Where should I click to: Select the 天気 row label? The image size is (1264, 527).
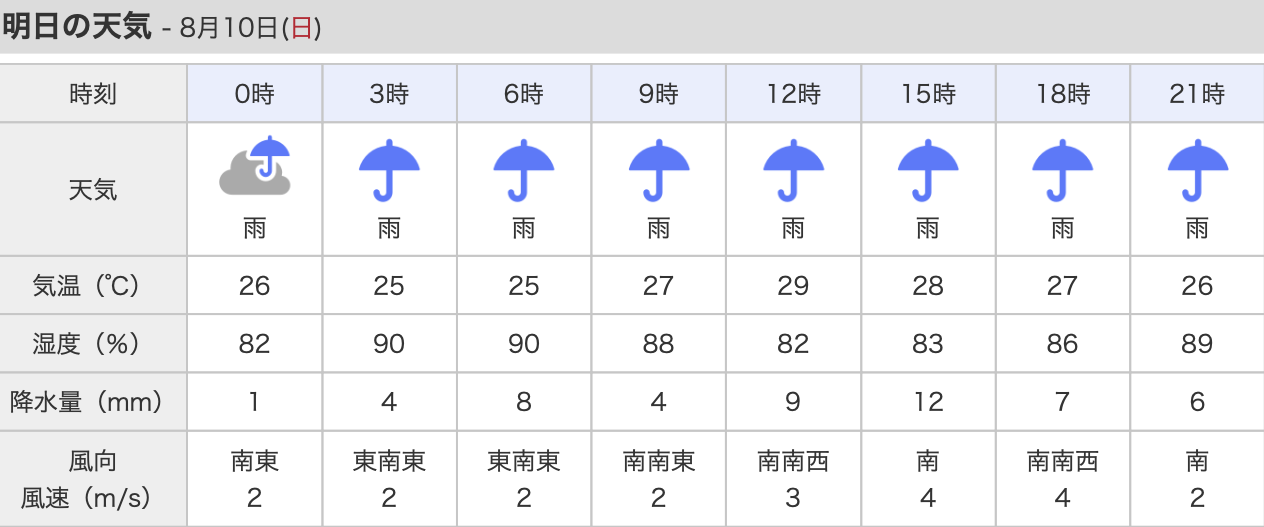pos(93,189)
